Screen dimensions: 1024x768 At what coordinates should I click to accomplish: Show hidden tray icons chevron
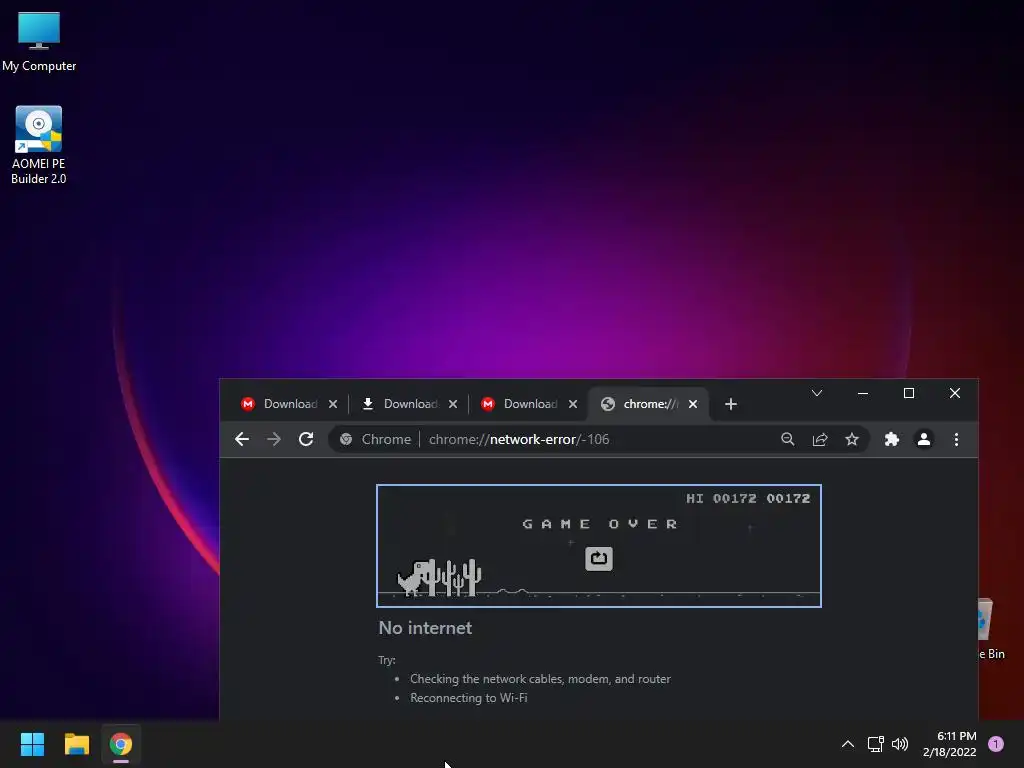pos(848,744)
